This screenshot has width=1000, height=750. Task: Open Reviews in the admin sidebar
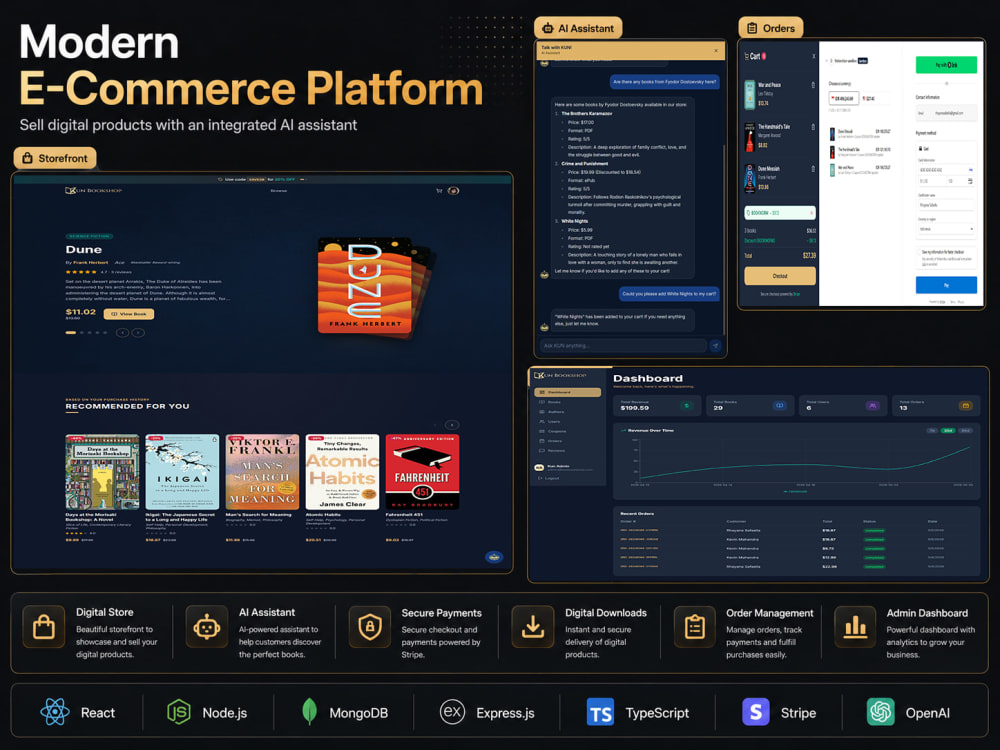(x=568, y=450)
